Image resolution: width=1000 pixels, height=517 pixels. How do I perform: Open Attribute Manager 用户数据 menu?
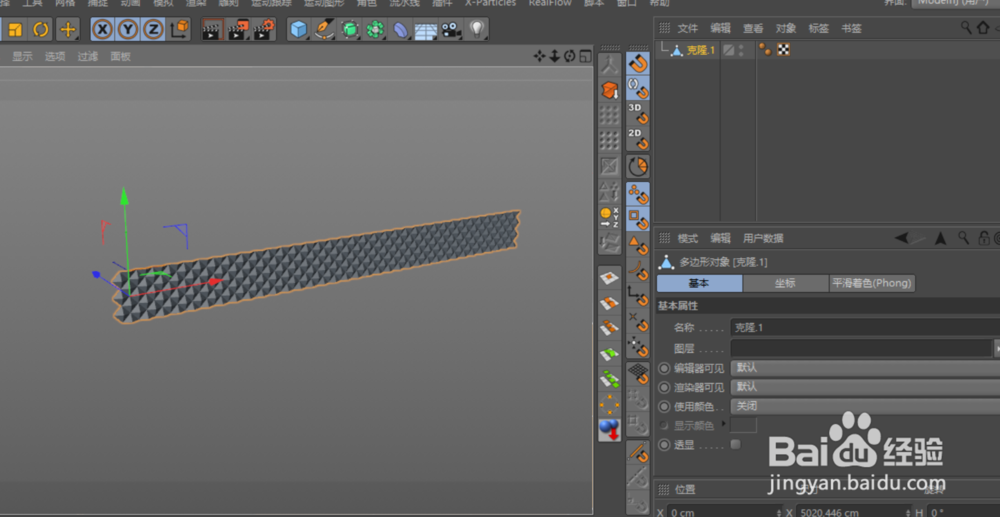pyautogui.click(x=763, y=238)
